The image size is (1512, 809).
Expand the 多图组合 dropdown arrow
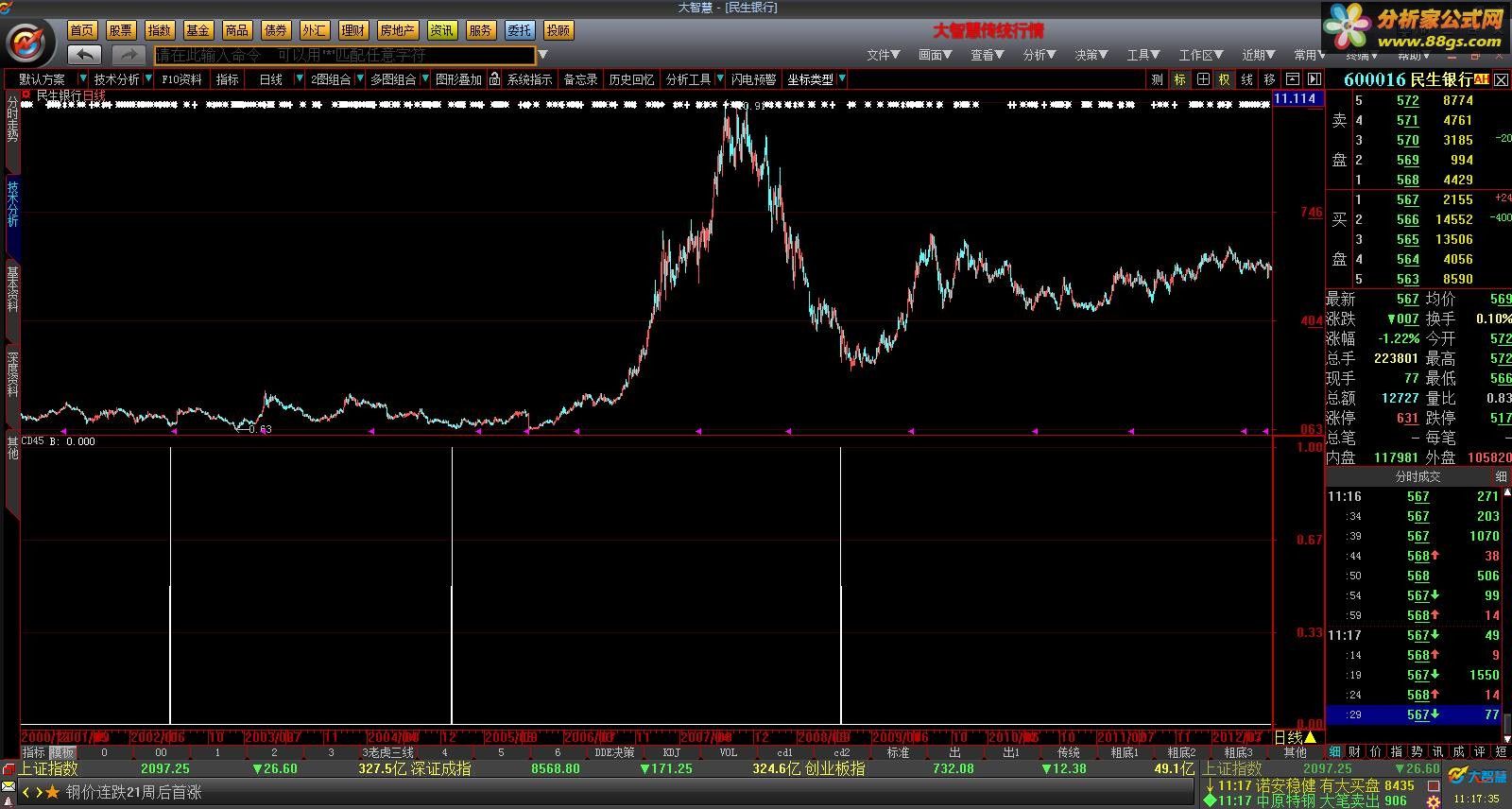(424, 79)
